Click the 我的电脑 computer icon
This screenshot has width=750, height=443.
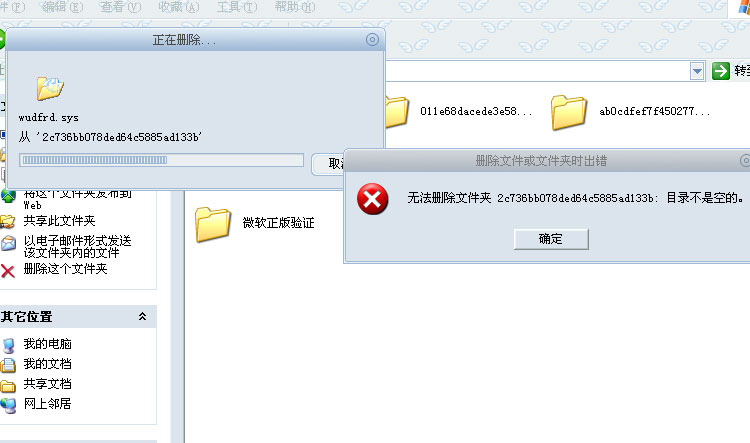pyautogui.click(x=8, y=345)
